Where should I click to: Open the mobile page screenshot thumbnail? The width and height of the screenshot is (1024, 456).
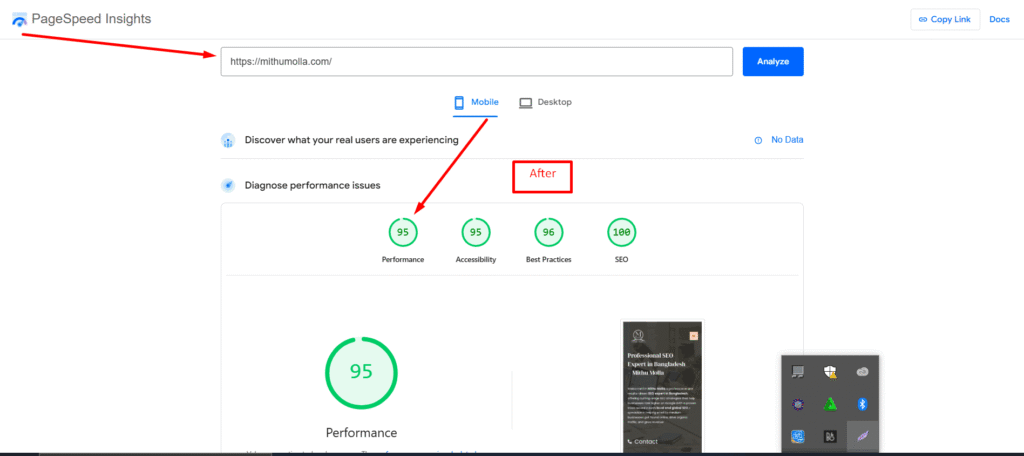[x=662, y=387]
